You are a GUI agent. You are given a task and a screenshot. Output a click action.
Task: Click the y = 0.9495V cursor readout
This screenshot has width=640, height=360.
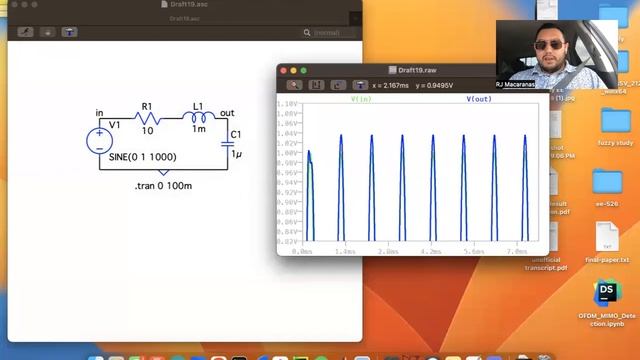pos(434,85)
